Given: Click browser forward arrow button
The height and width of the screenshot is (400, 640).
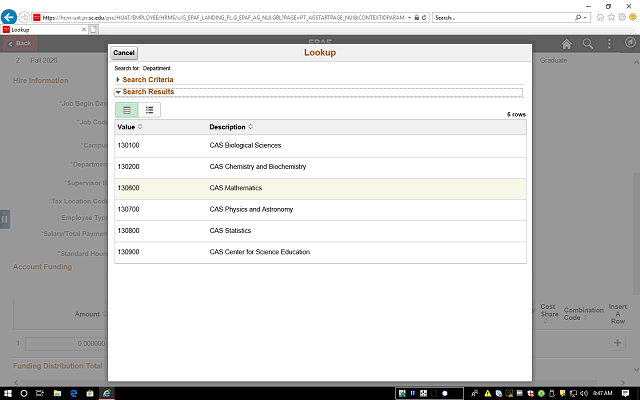Looking at the screenshot, I should [x=24, y=17].
